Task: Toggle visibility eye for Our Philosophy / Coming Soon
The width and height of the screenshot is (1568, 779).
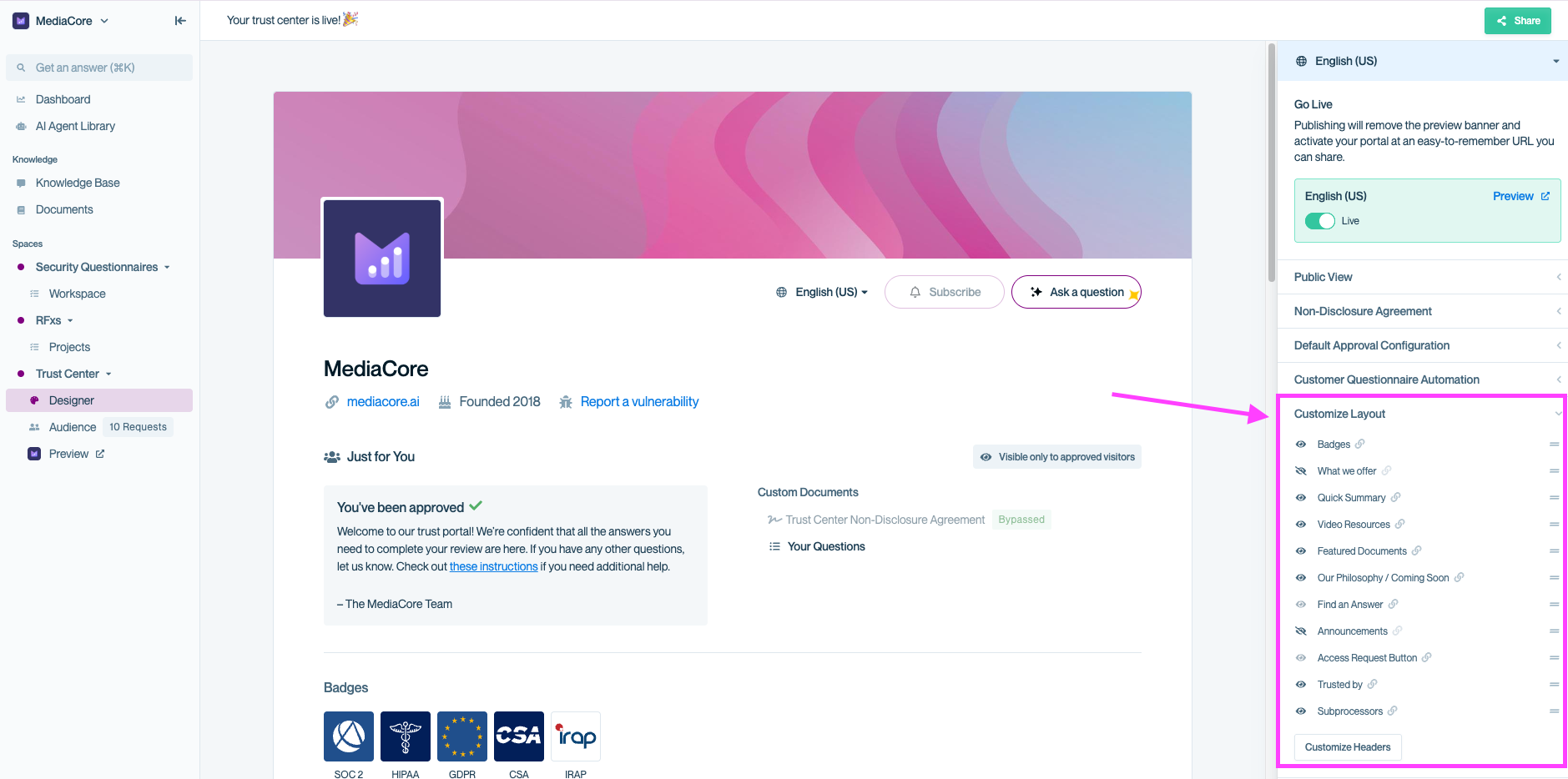Action: pos(1300,578)
